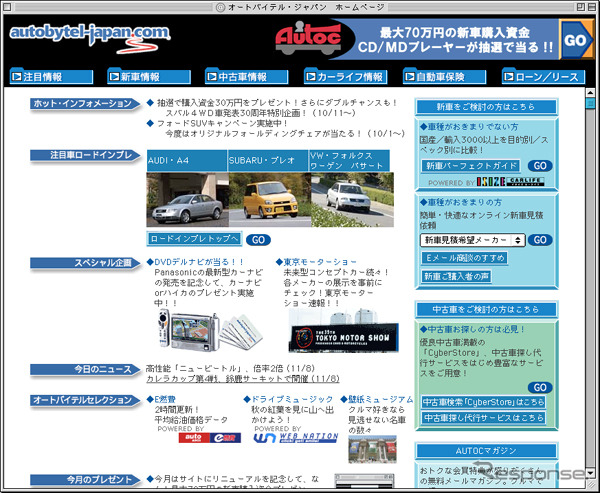Image resolution: width=600 pixels, height=493 pixels.
Task: Open the カレラカップ第4戦 news link
Action: pyautogui.click(x=243, y=379)
